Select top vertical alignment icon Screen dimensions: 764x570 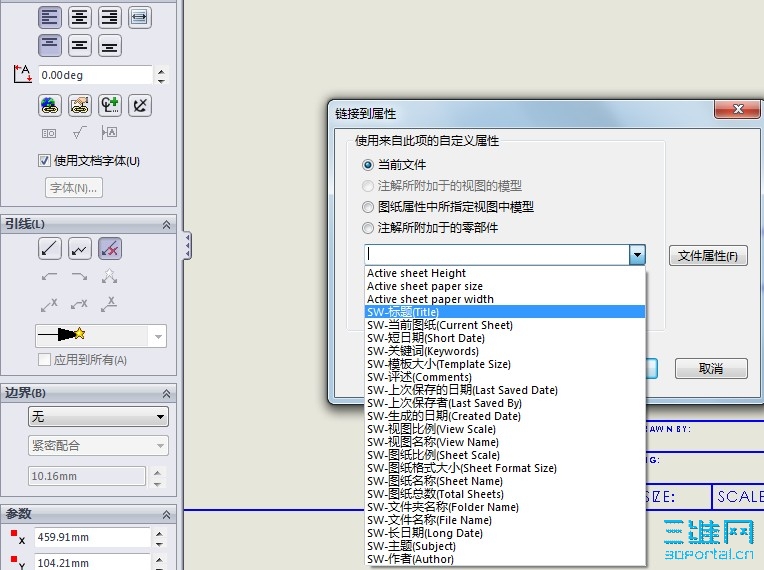click(50, 46)
